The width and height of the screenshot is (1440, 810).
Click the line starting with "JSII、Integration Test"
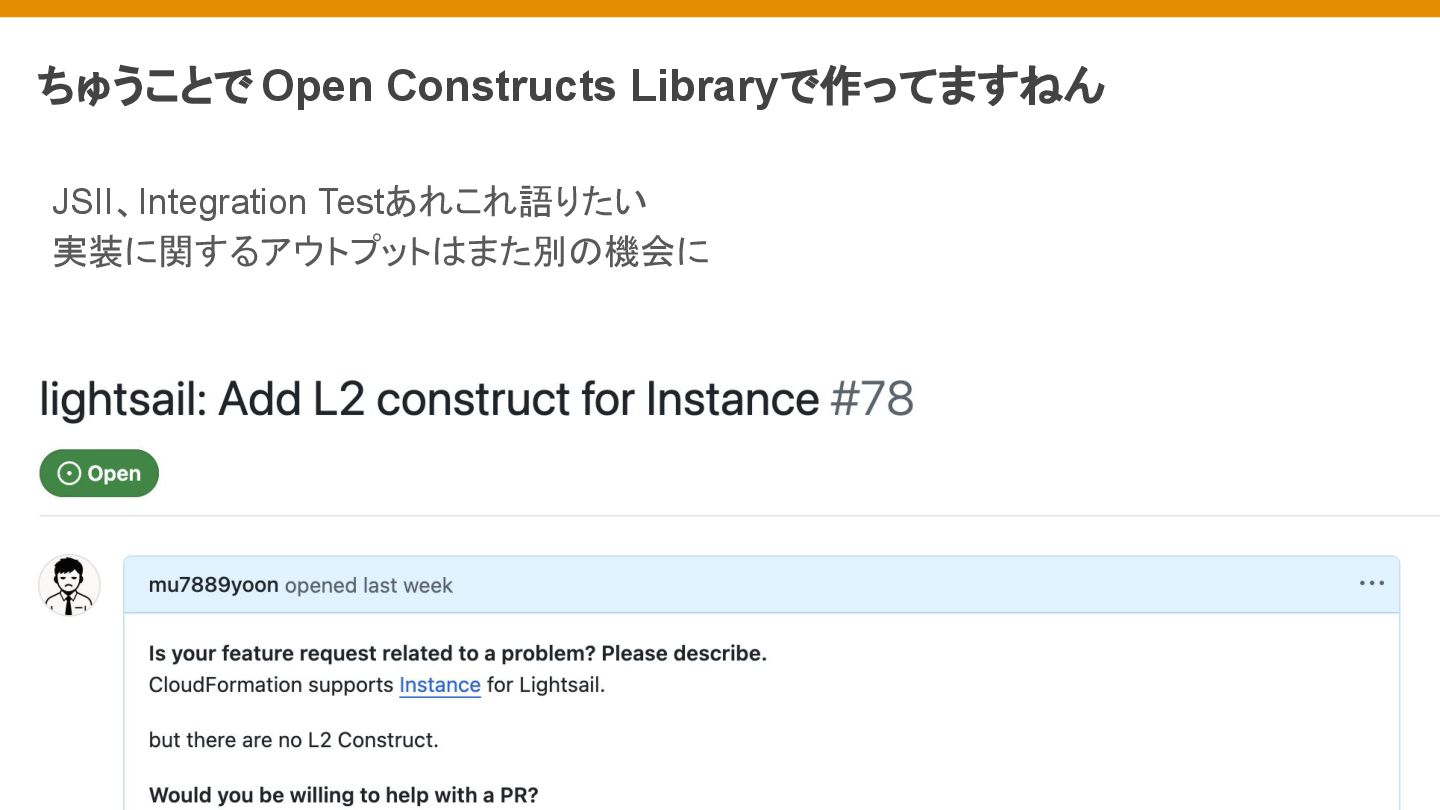349,202
